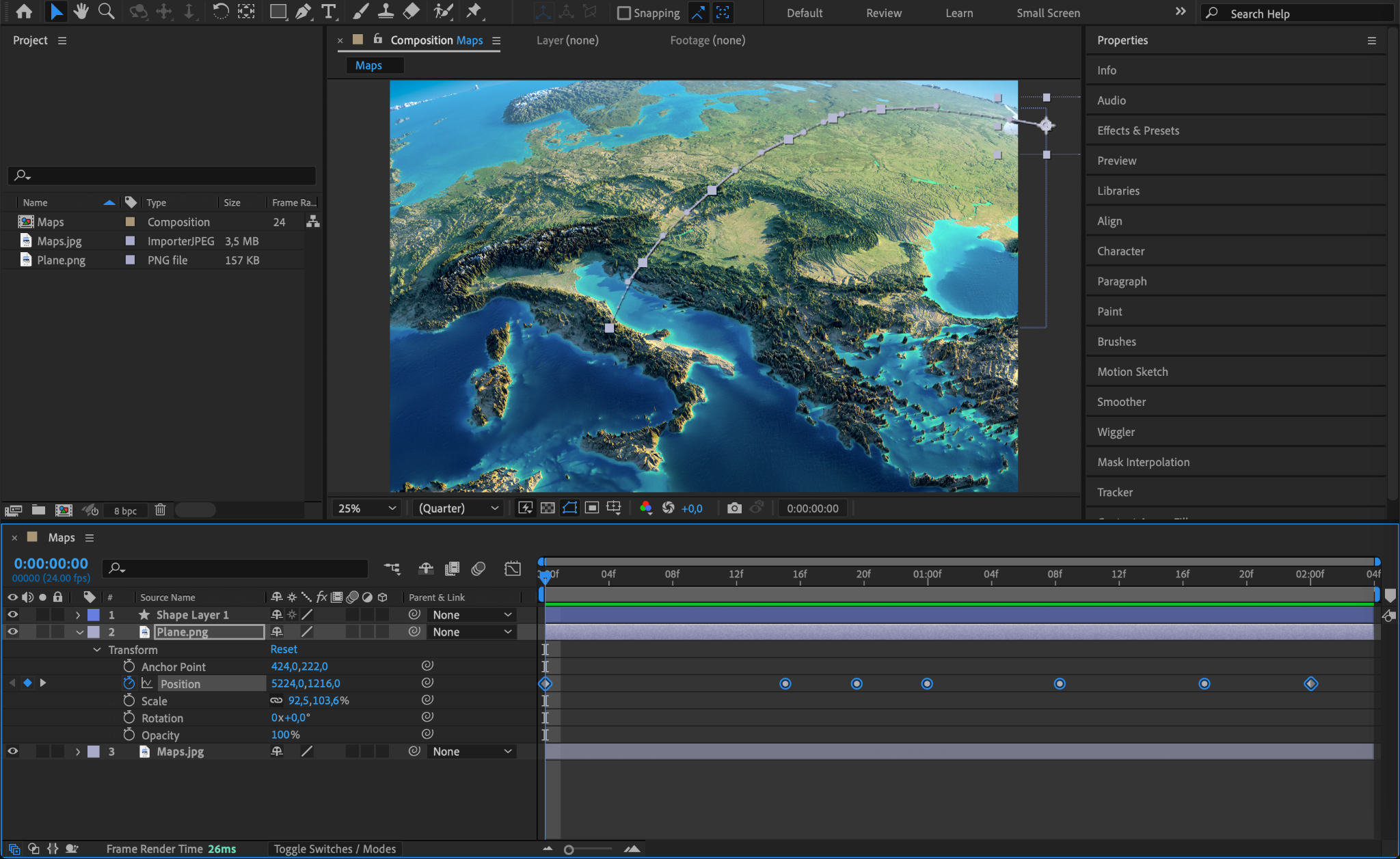Viewport: 1400px width, 859px height.
Task: Expand the Maps.jpg layer properties
Action: click(78, 752)
